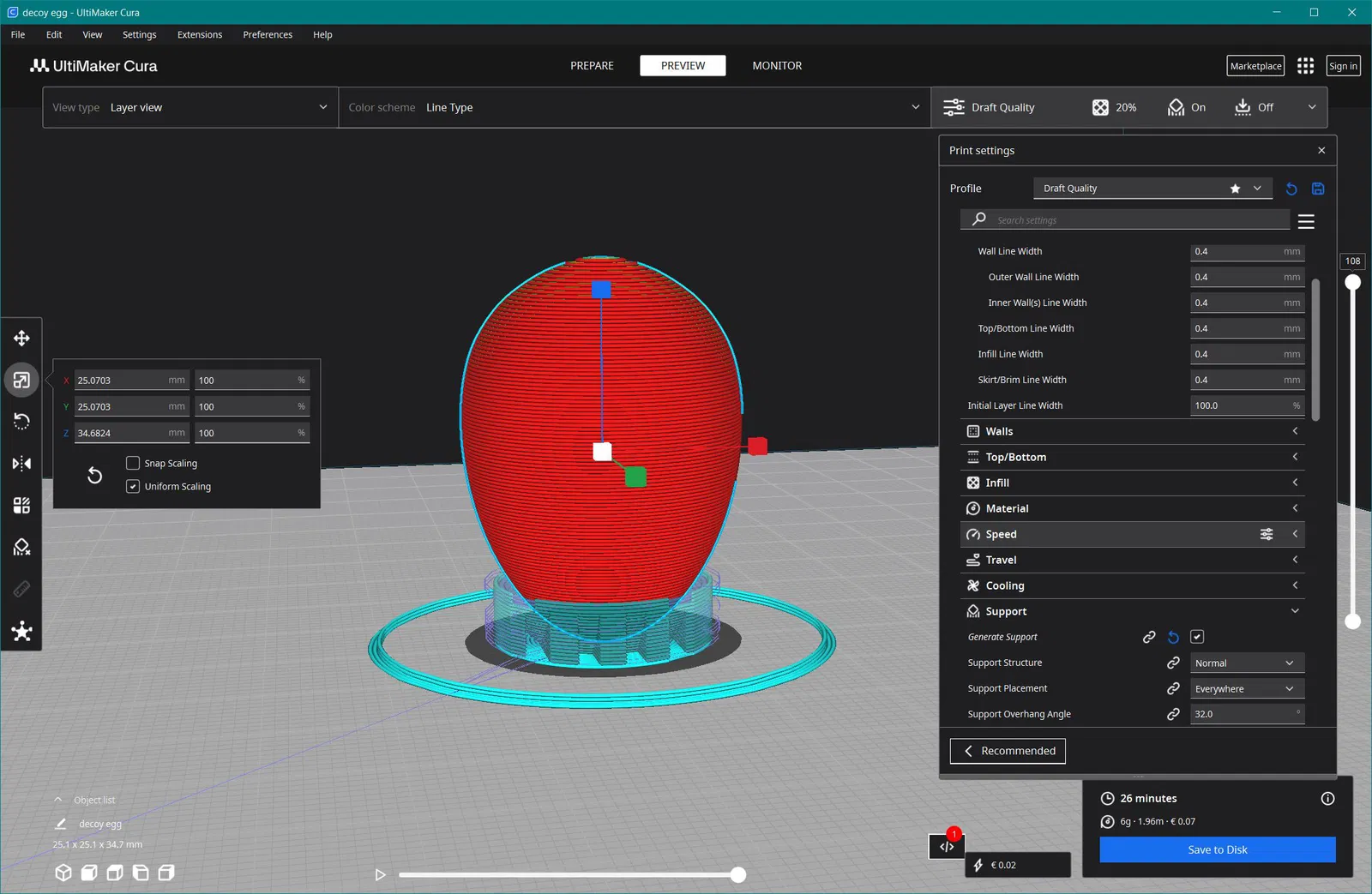Click the starburst tool icon at the toolbar bottom
The height and width of the screenshot is (894, 1372).
[21, 632]
